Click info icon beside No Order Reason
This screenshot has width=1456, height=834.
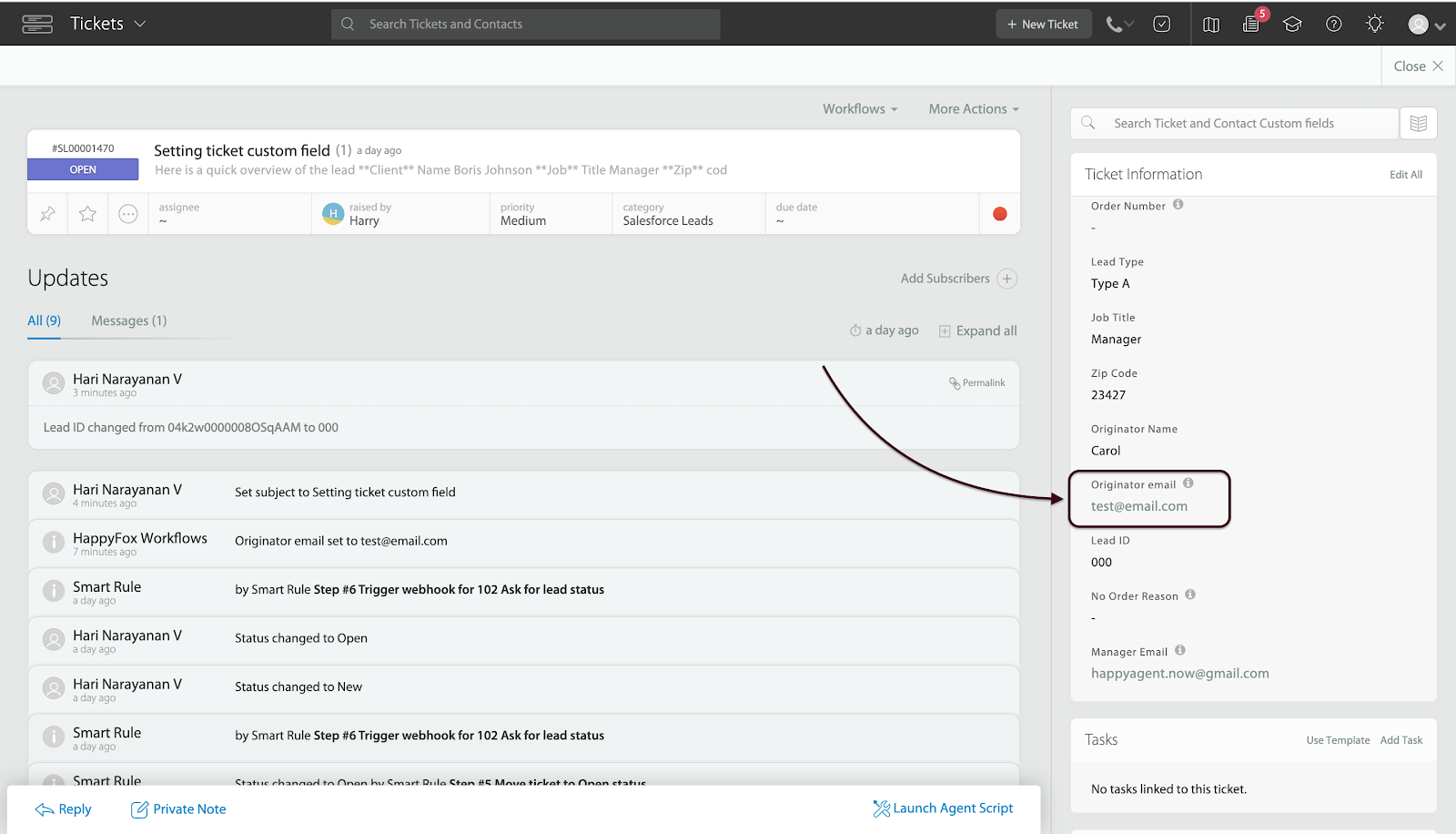pos(1190,595)
